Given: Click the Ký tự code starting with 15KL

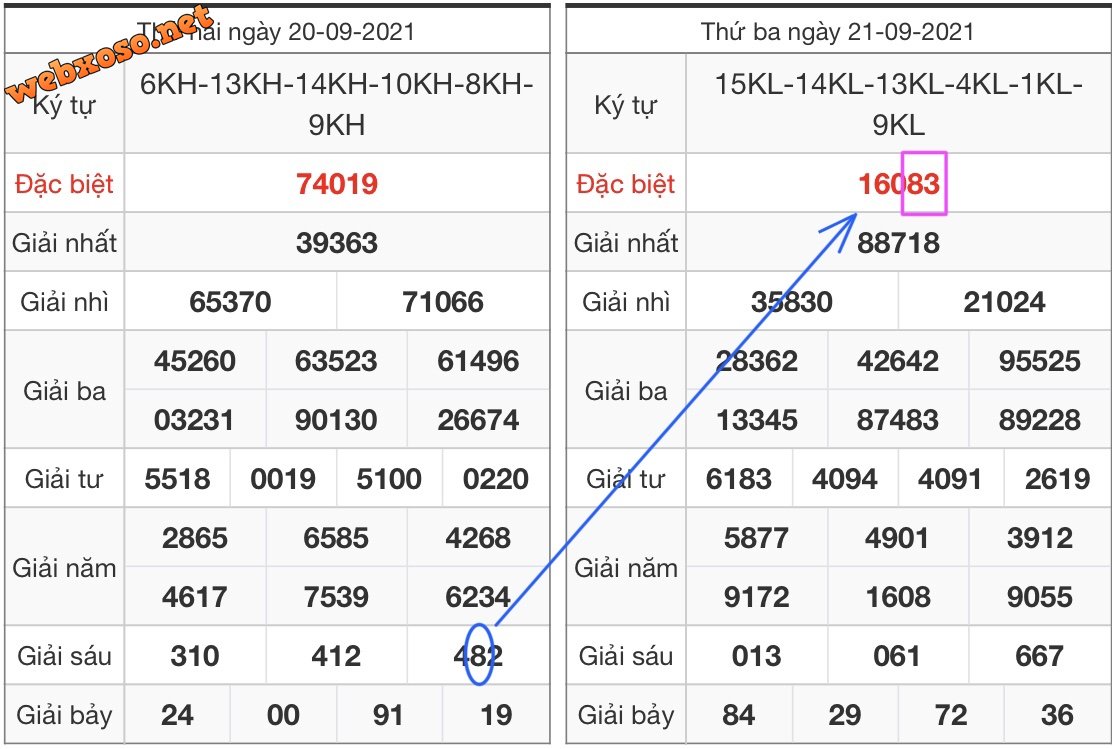Looking at the screenshot, I should 898,105.
